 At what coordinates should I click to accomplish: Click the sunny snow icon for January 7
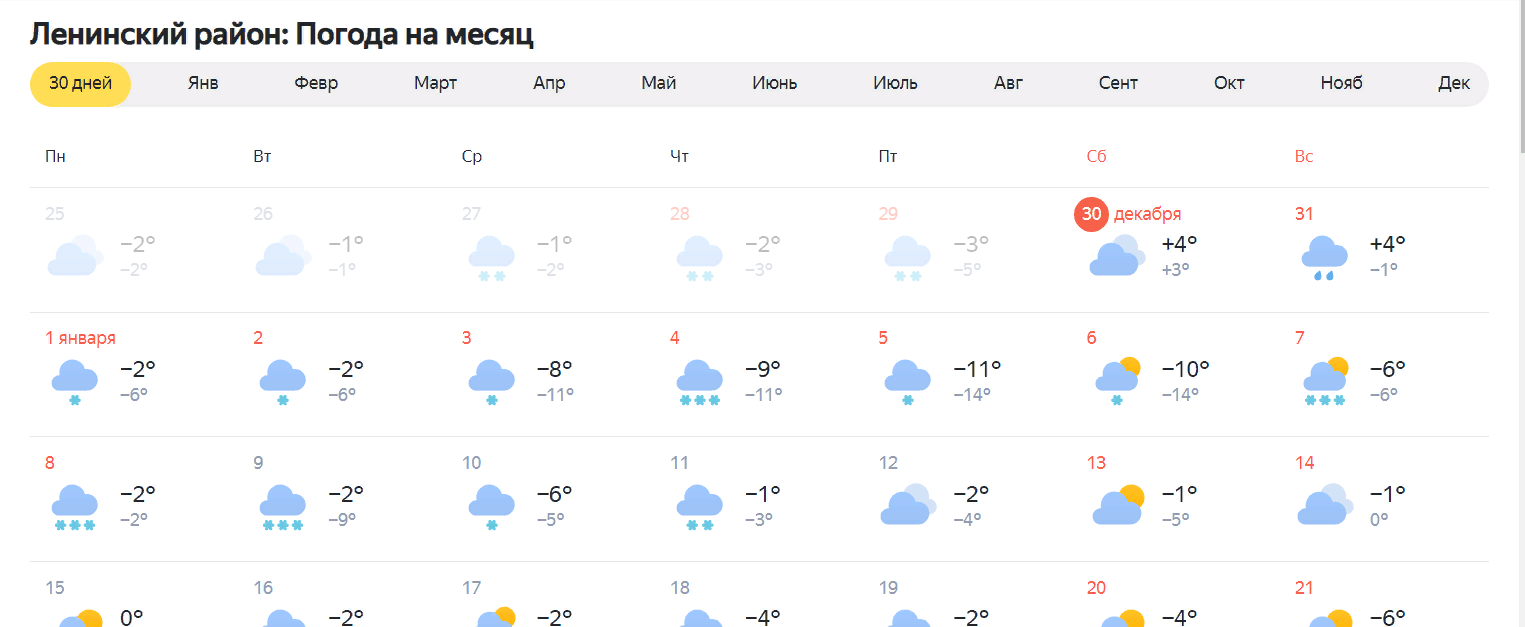tap(1325, 381)
